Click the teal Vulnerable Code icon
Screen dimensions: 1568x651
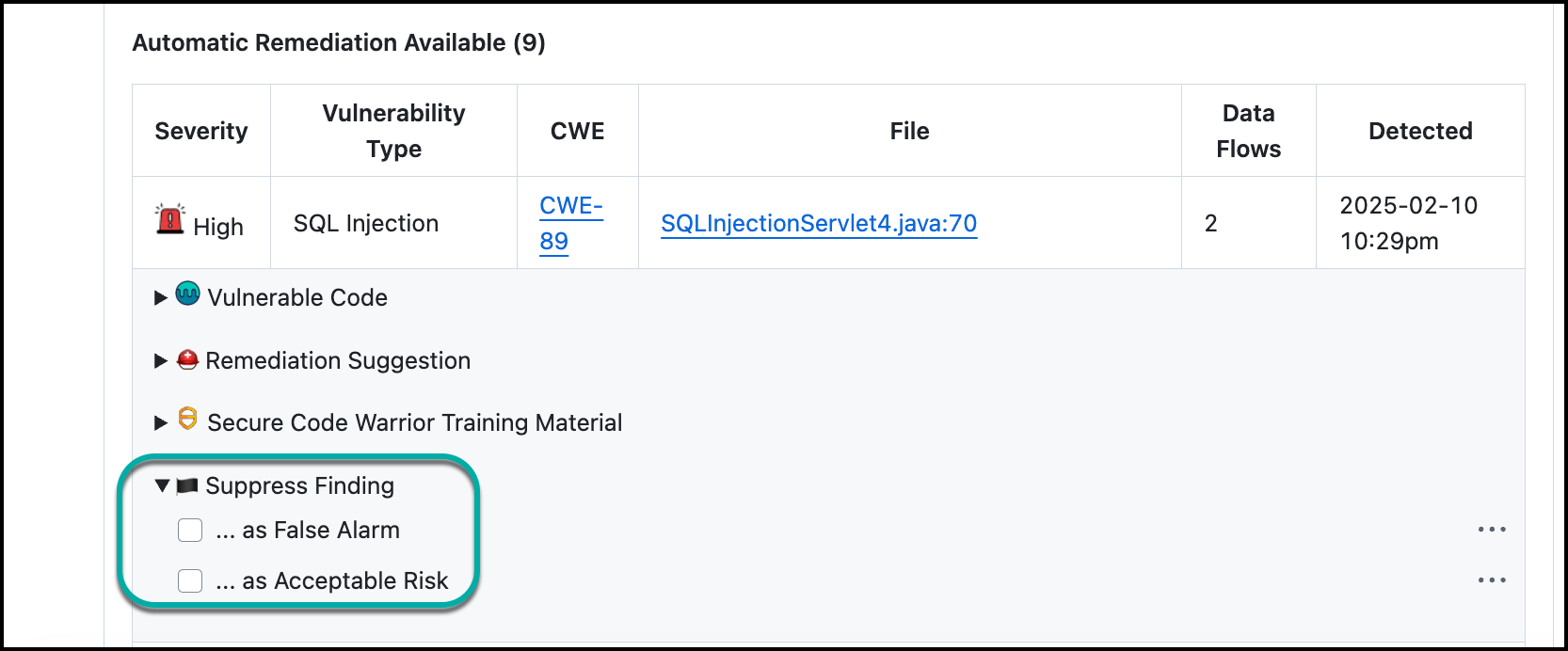(x=188, y=294)
